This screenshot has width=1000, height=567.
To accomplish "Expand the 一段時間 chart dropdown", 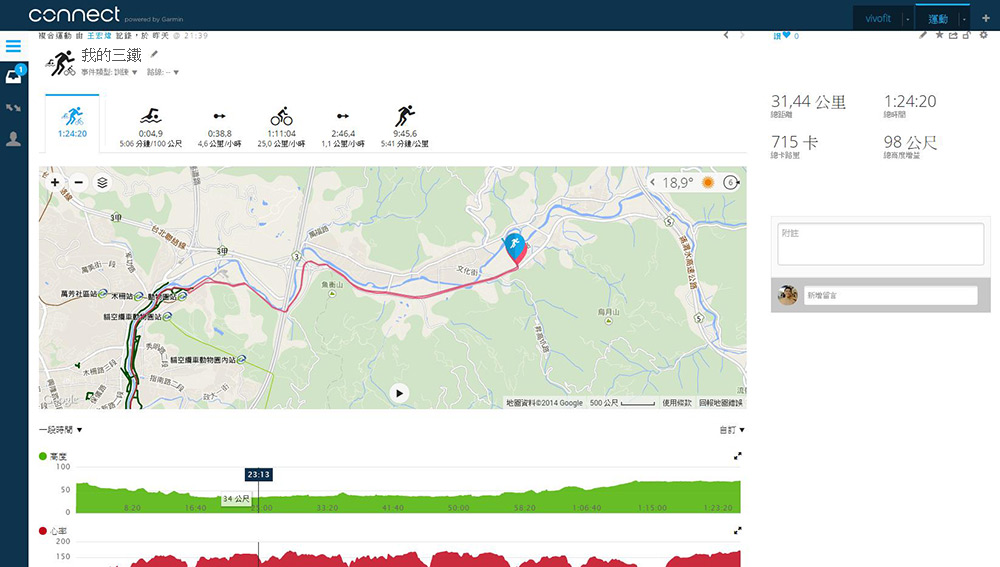I will [61, 430].
